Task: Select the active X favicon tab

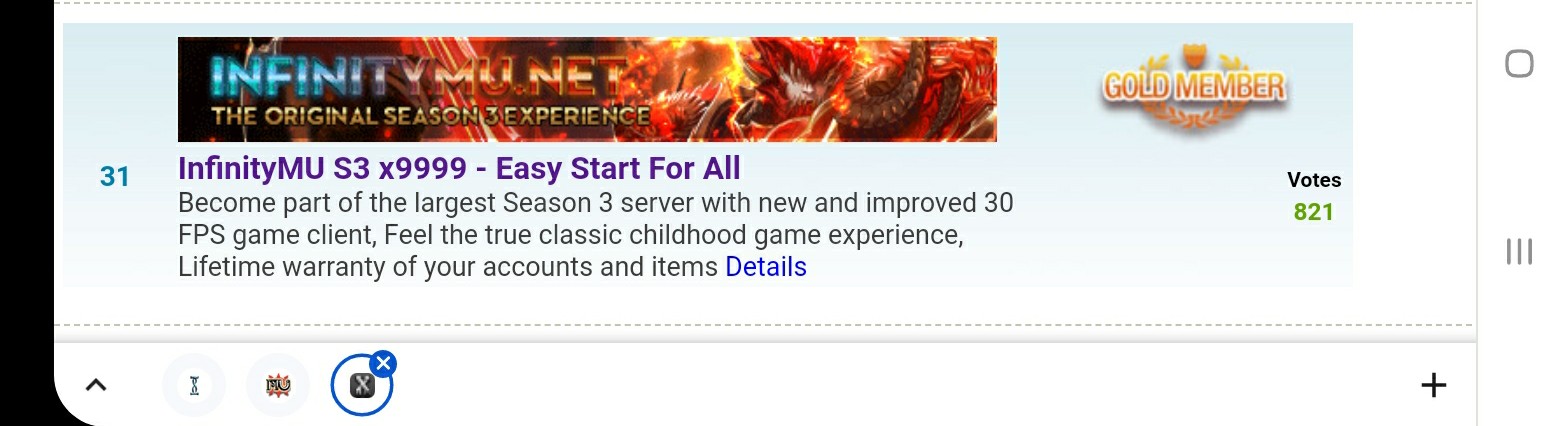Action: click(x=362, y=385)
